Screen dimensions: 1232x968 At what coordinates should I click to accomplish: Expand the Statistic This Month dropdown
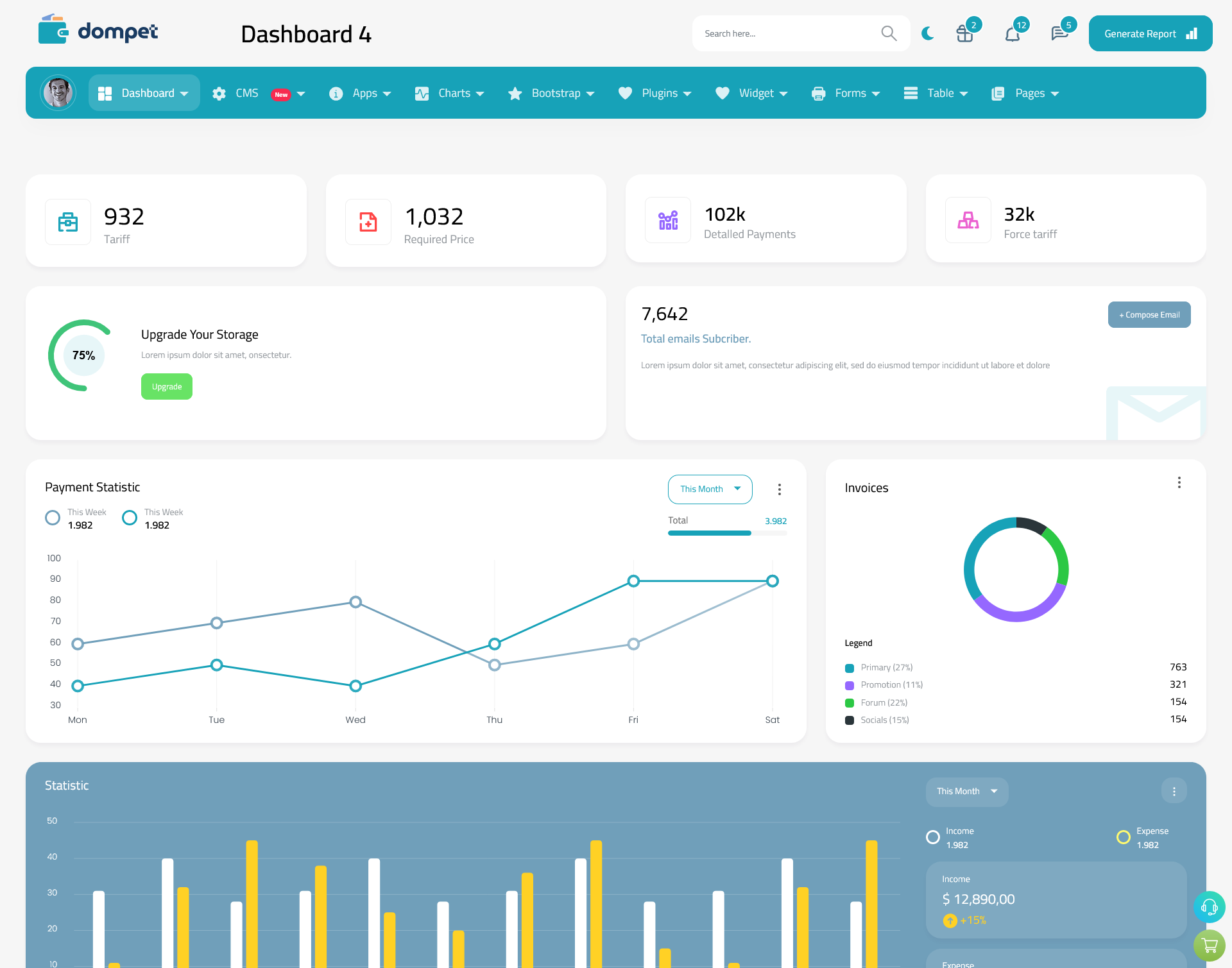pos(965,790)
